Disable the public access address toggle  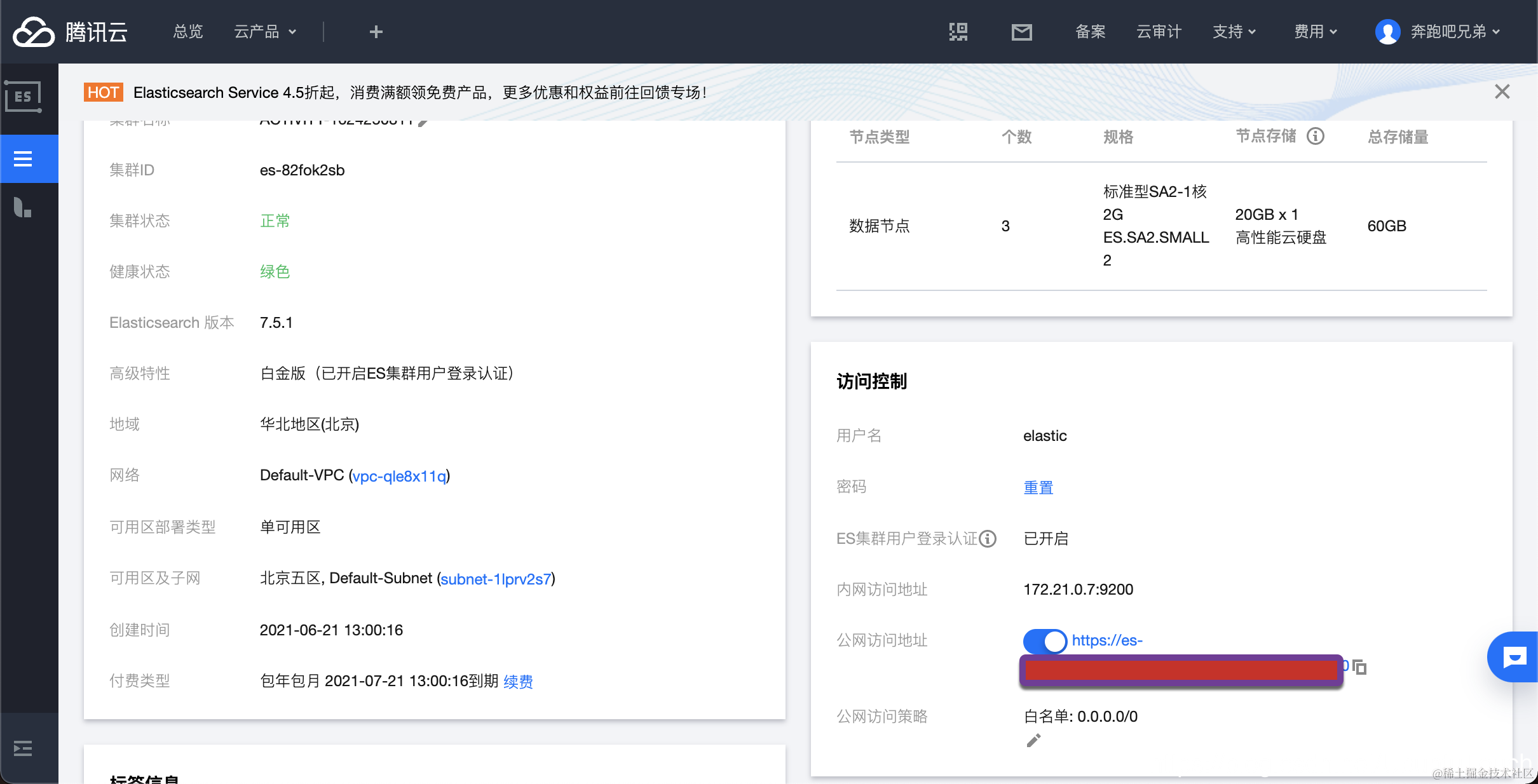(1044, 640)
